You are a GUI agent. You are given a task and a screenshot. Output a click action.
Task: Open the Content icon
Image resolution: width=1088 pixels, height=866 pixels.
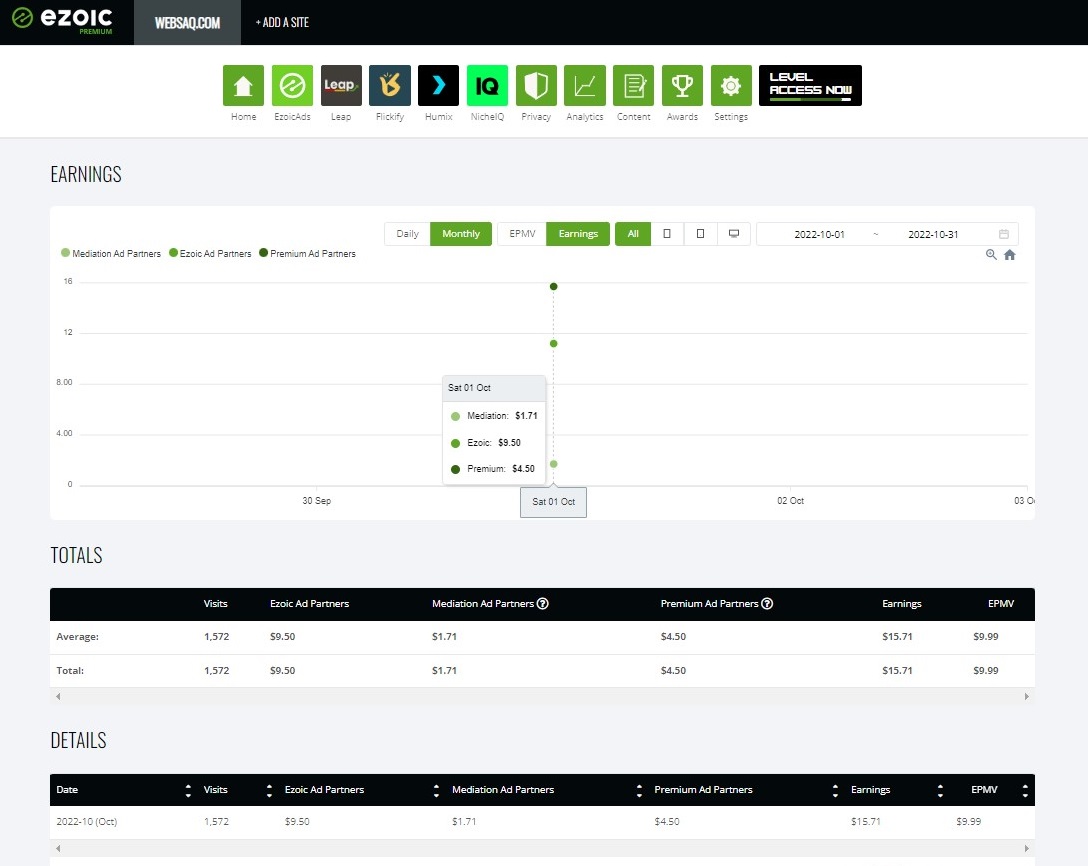[634, 85]
